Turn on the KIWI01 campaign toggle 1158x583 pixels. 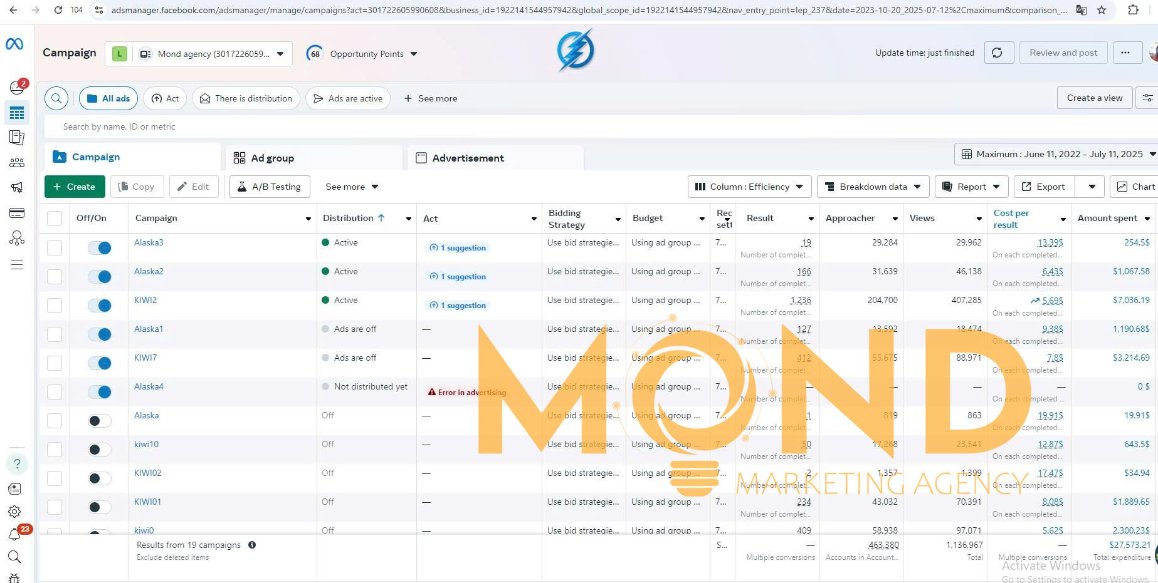(x=100, y=507)
